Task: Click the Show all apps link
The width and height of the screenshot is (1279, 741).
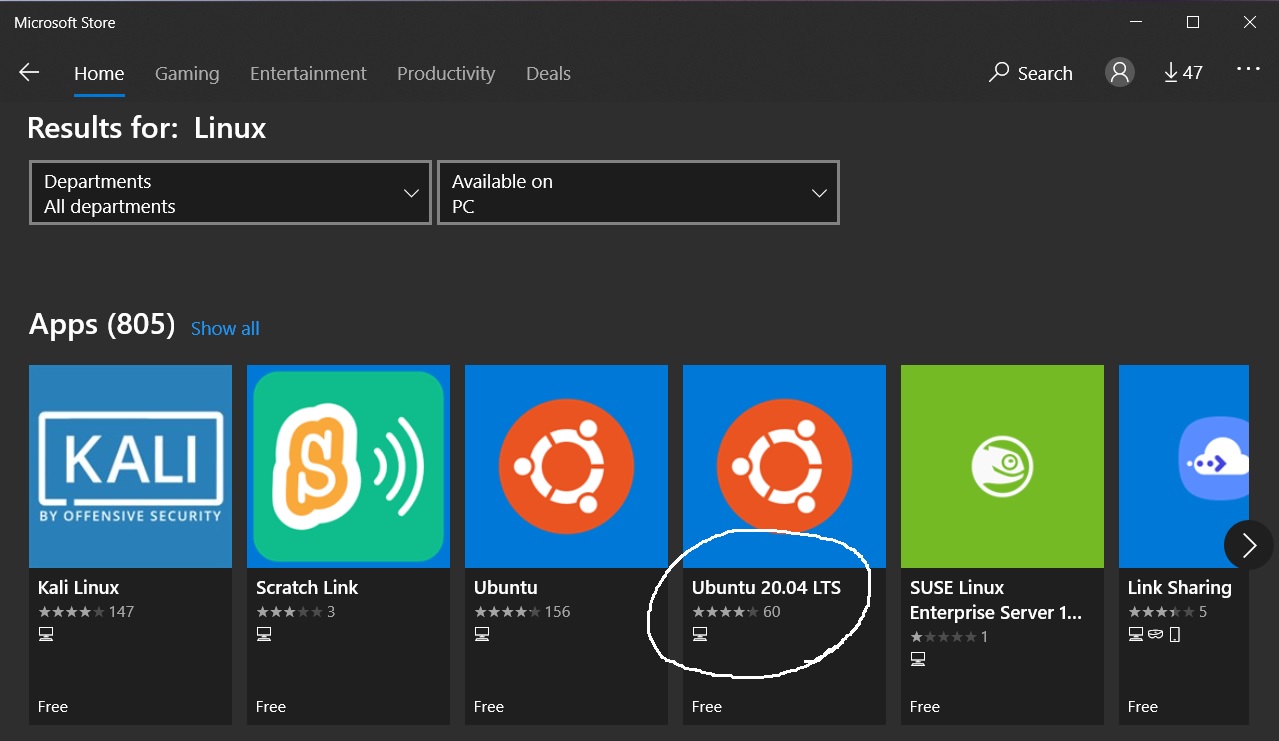Action: pyautogui.click(x=225, y=328)
